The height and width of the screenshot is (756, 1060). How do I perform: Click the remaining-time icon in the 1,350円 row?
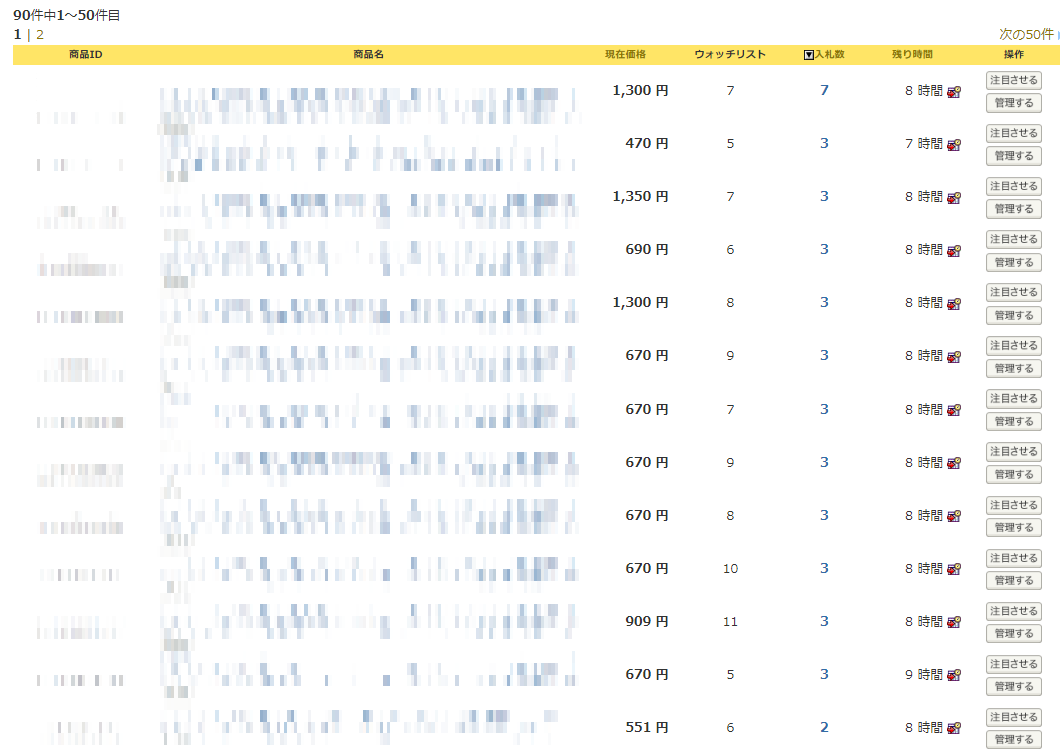click(x=954, y=197)
